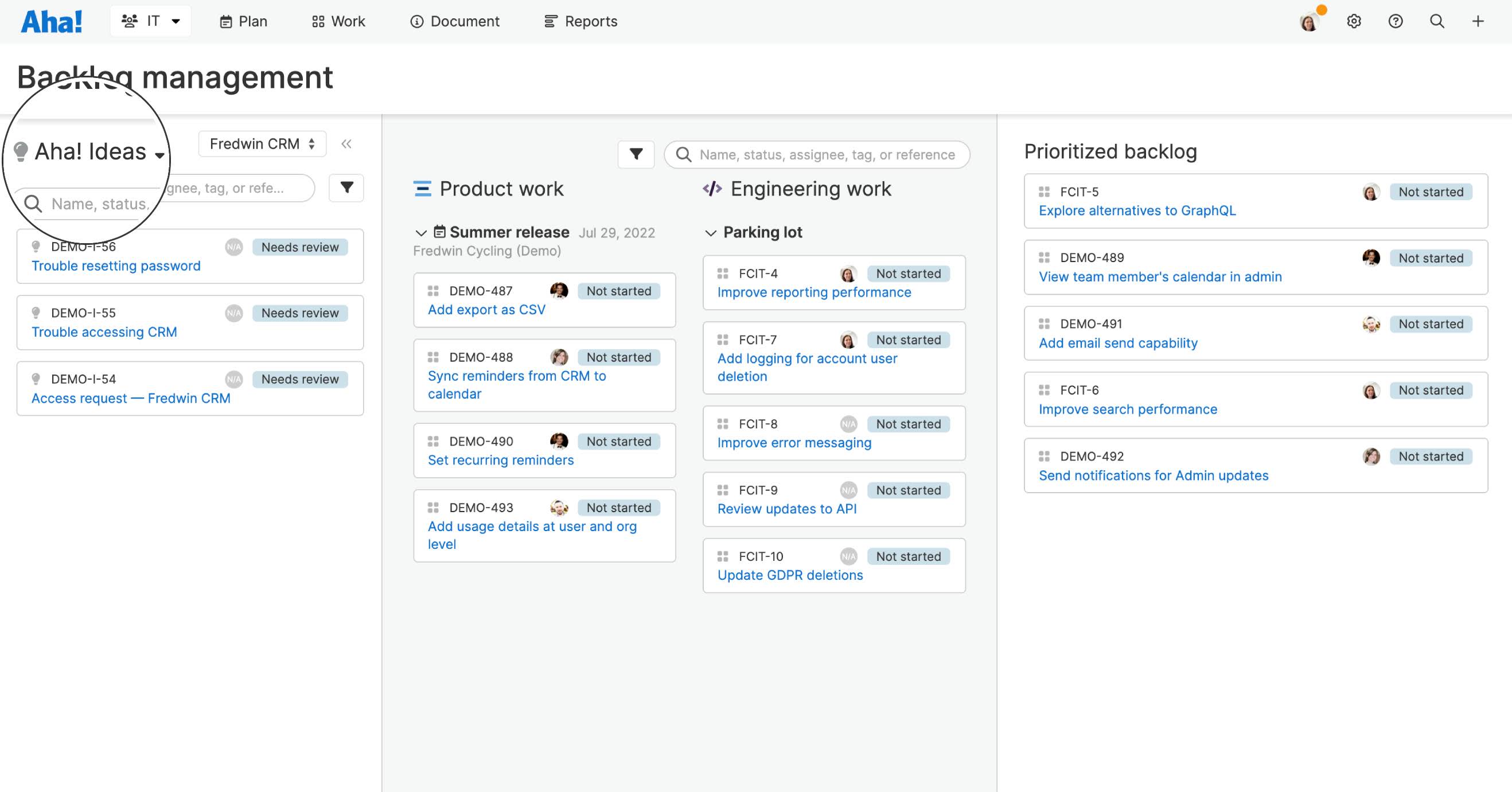This screenshot has height=792, width=1512.
Task: Open global search magnifier icon
Action: pyautogui.click(x=1436, y=22)
